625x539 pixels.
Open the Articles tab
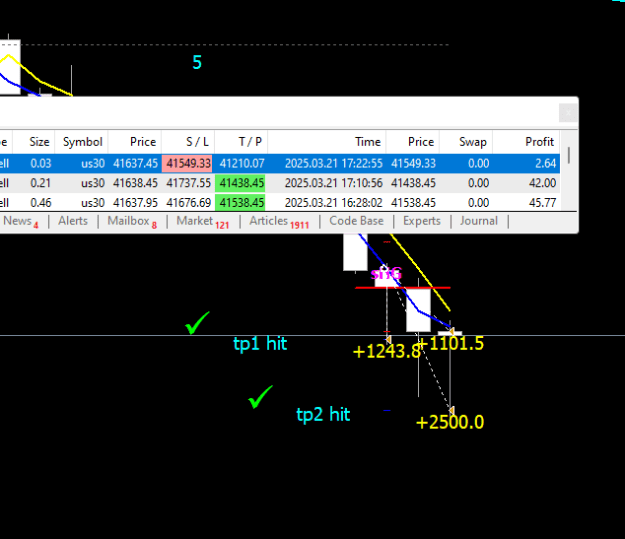pos(279,221)
